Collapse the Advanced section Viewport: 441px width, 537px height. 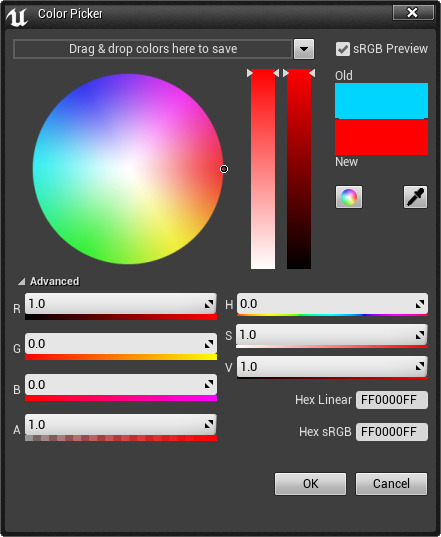(x=22, y=282)
